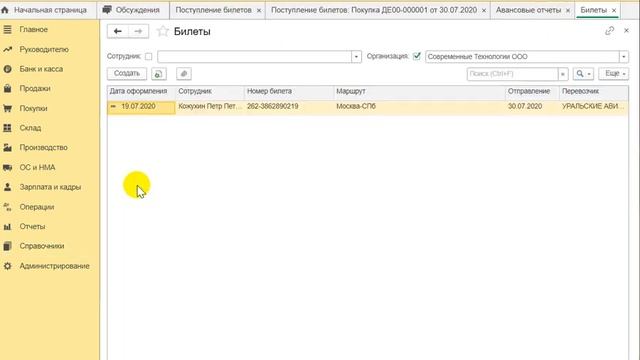Screen dimensions: 640x360
Task: Sort by Перевозчик column header
Action: (x=594, y=91)
